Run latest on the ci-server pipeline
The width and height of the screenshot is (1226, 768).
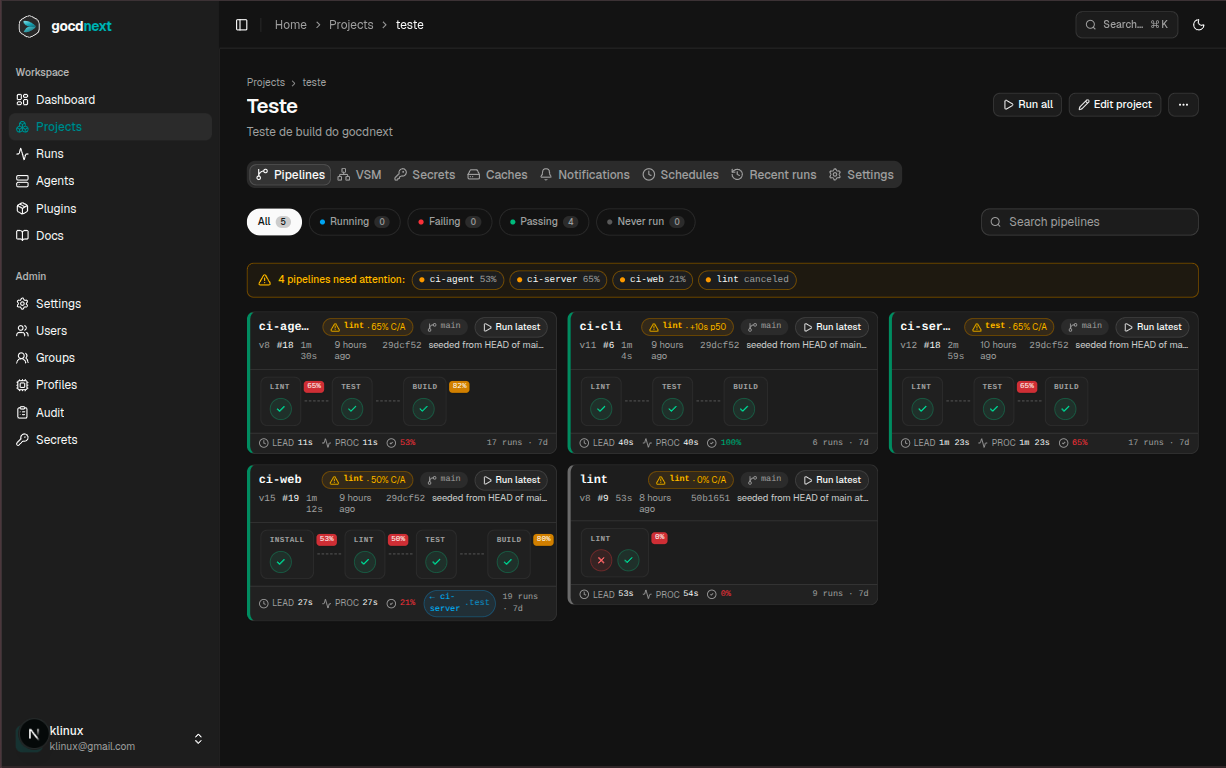click(1152, 327)
